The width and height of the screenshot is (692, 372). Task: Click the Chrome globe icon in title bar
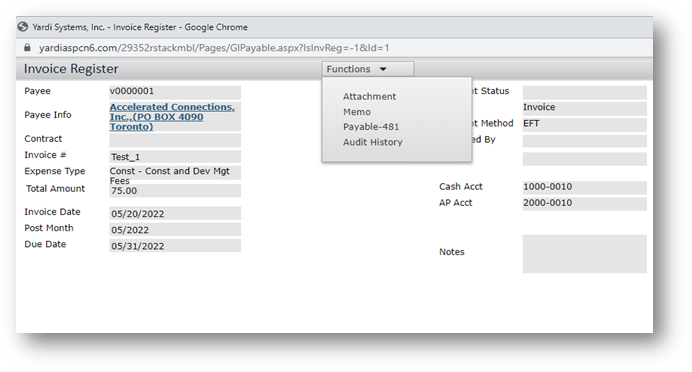click(23, 27)
